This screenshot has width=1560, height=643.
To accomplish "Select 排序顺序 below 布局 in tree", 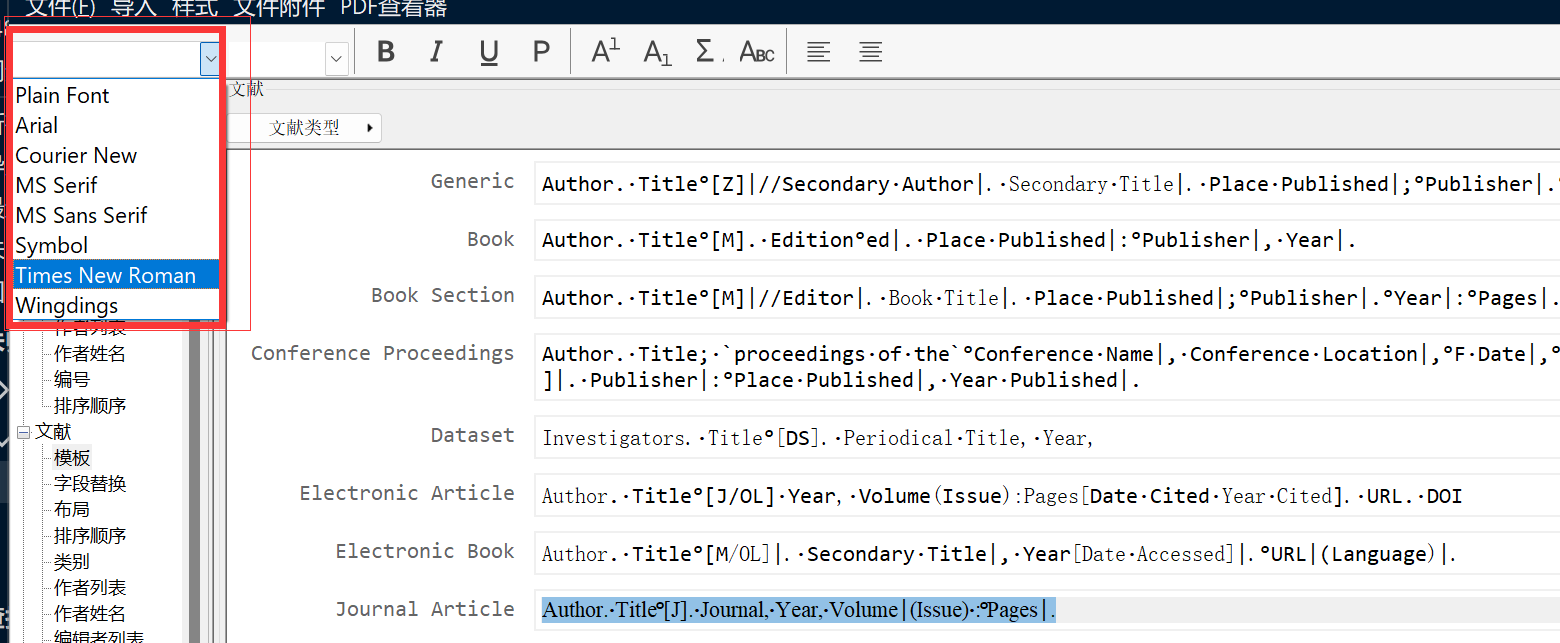I will coord(90,536).
